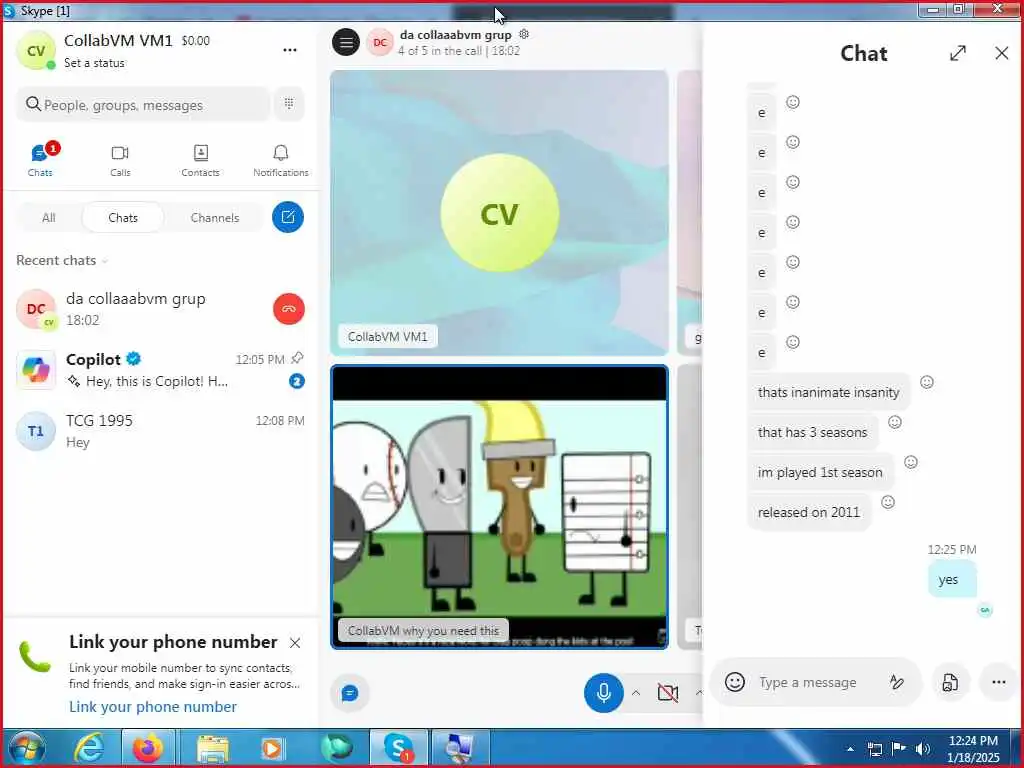1024x768 pixels.
Task: Open the More options dots next to profile
Action: (290, 50)
